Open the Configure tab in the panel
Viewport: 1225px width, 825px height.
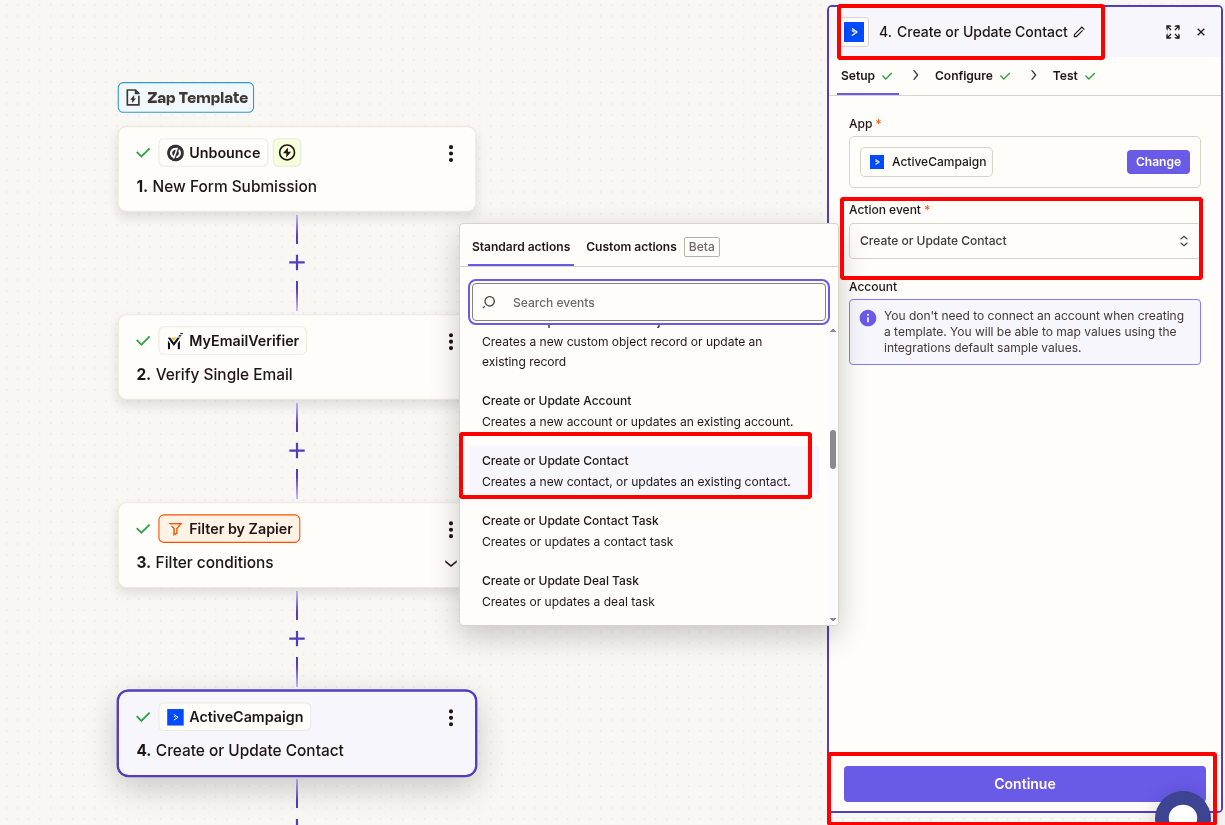pos(963,75)
